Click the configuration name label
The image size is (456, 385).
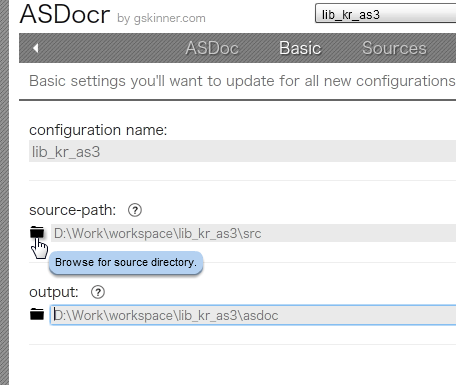coord(98,130)
